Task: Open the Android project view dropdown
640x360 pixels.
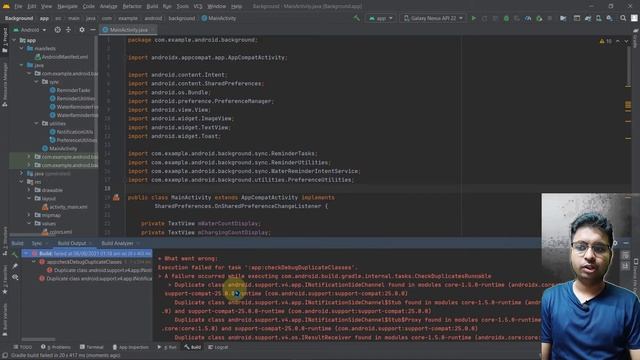Action: 30,30
